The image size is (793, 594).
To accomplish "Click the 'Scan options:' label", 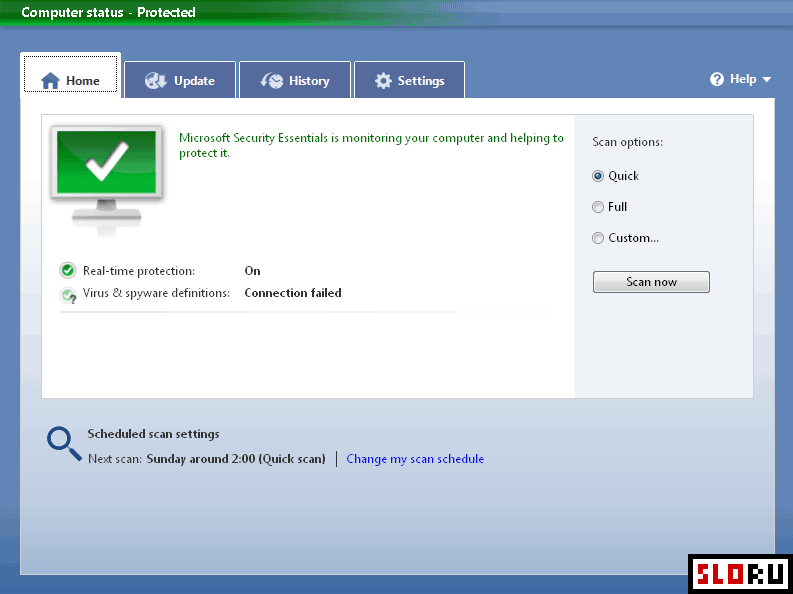I will point(627,142).
